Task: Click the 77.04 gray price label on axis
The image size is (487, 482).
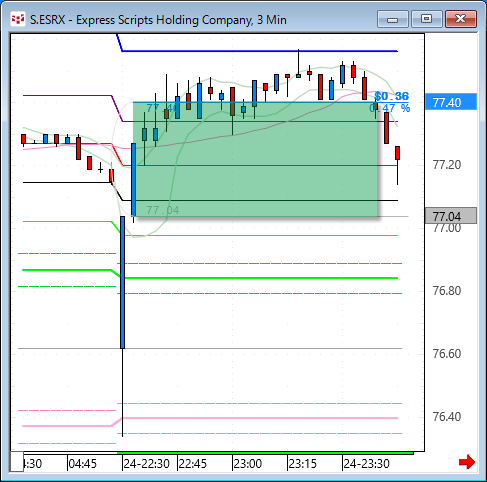Action: [451, 216]
